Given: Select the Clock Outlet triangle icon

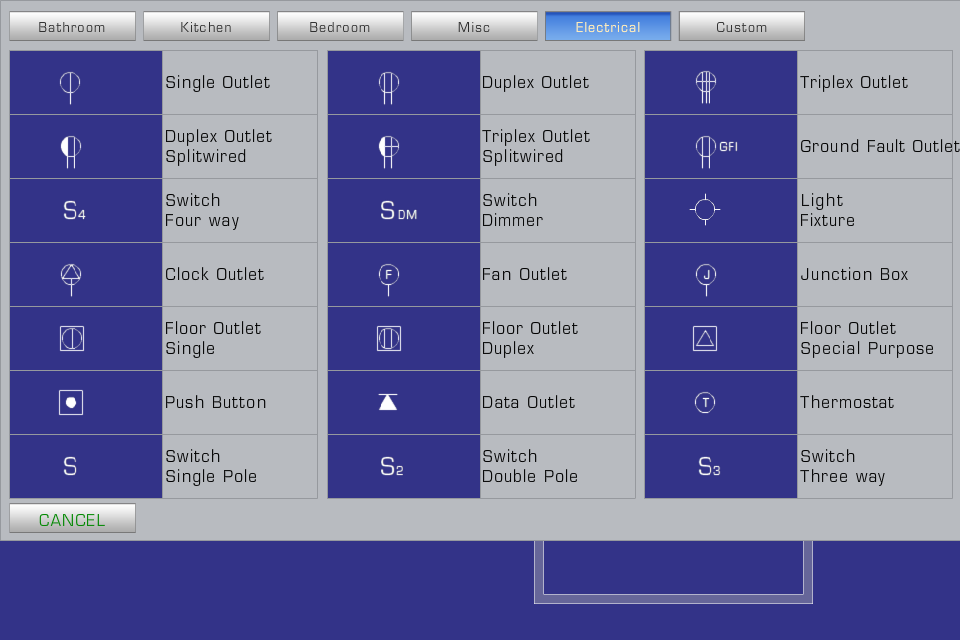Looking at the screenshot, I should pos(70,275).
